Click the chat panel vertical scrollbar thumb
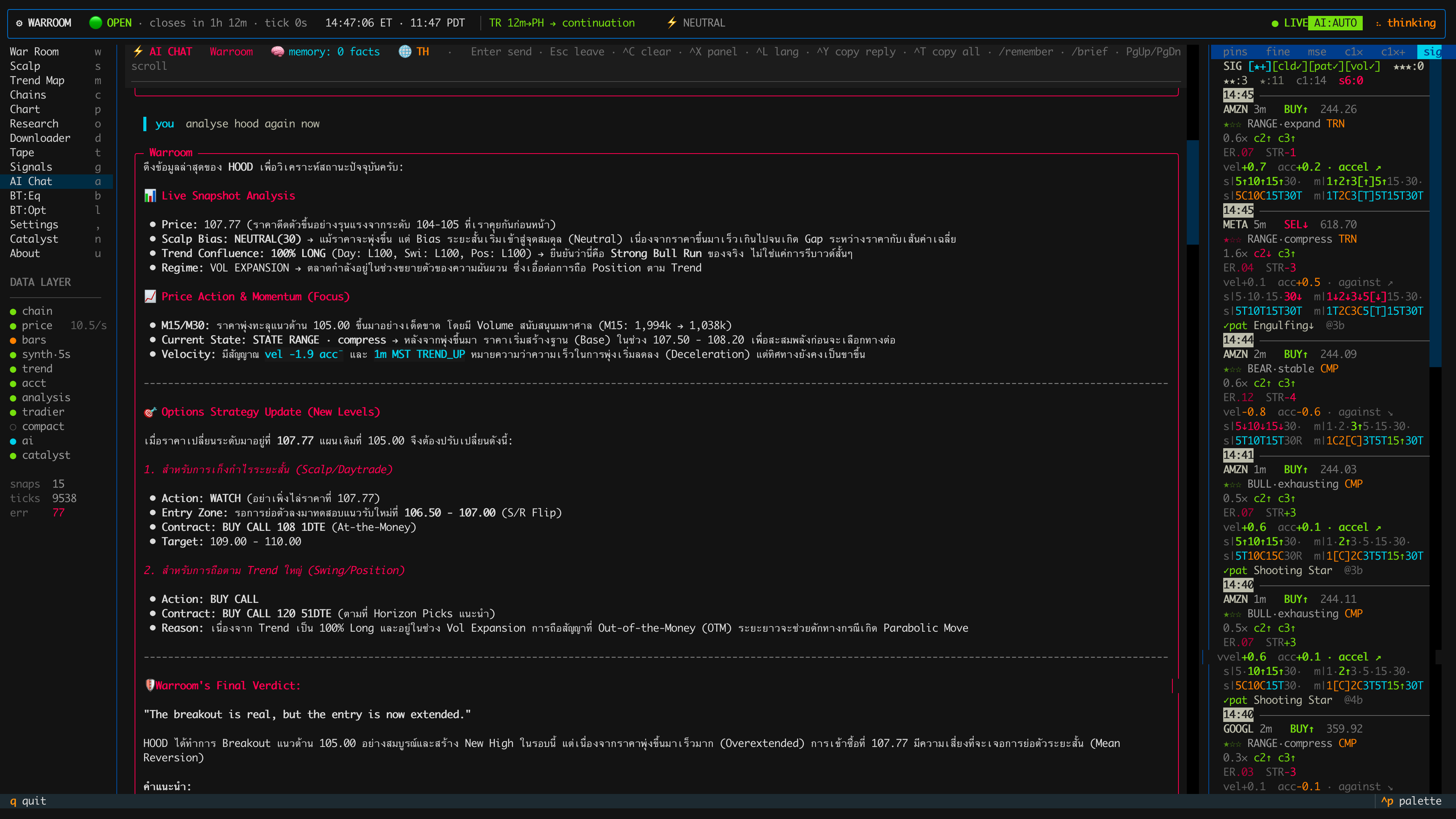 coord(1192,192)
